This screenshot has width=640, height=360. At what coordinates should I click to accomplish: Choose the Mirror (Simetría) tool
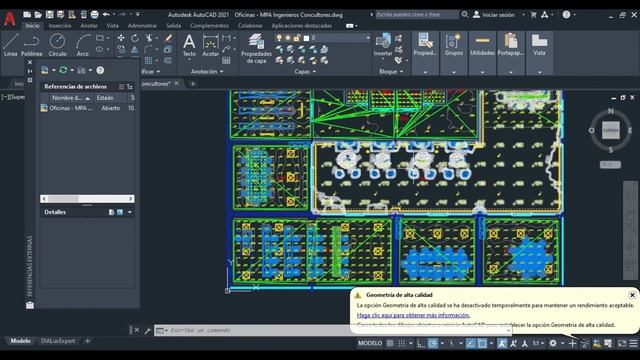135,49
